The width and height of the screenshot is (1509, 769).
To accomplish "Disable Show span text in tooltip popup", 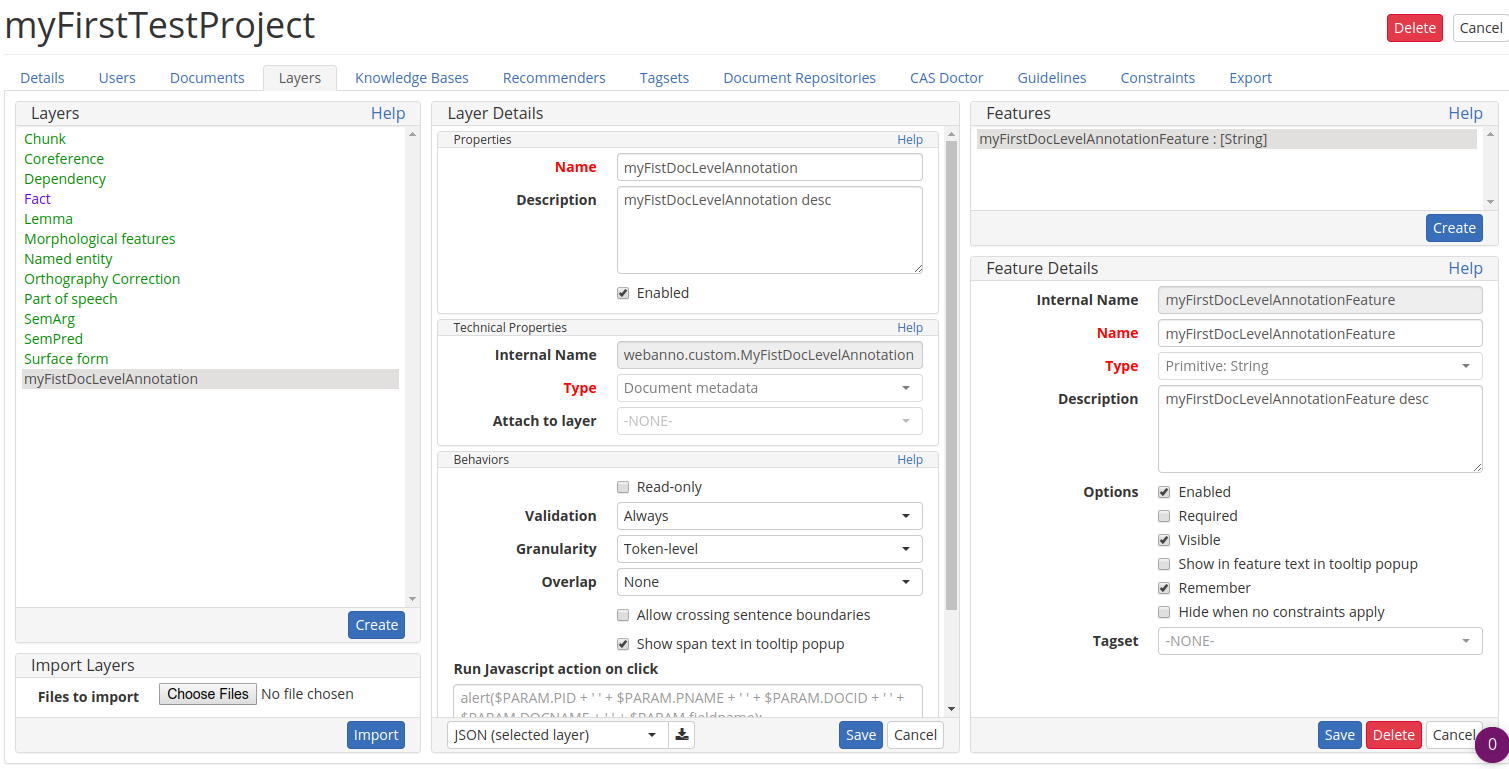I will click(x=623, y=643).
